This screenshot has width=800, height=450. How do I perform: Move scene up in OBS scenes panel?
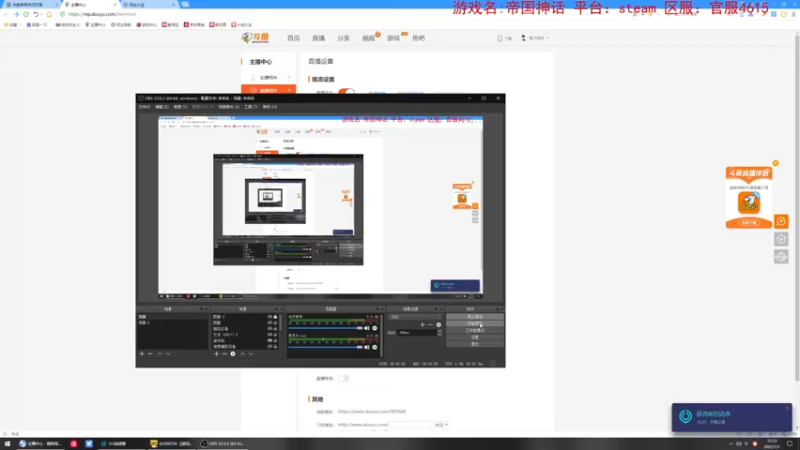pos(160,354)
